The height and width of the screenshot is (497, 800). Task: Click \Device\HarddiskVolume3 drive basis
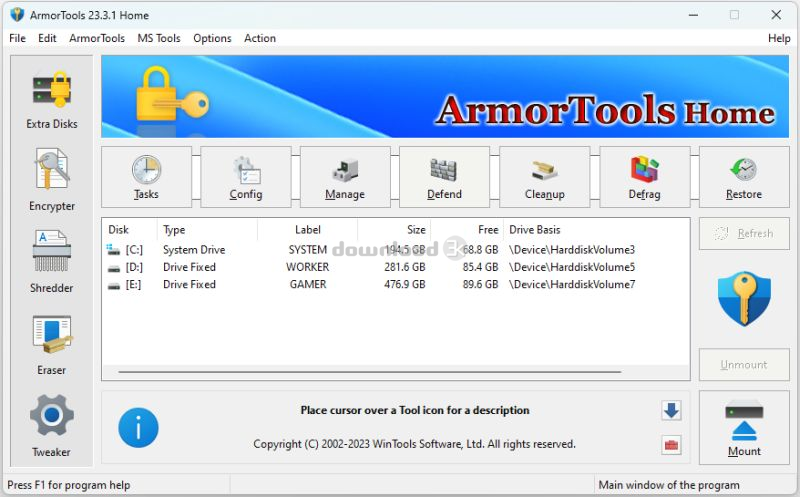(x=572, y=250)
